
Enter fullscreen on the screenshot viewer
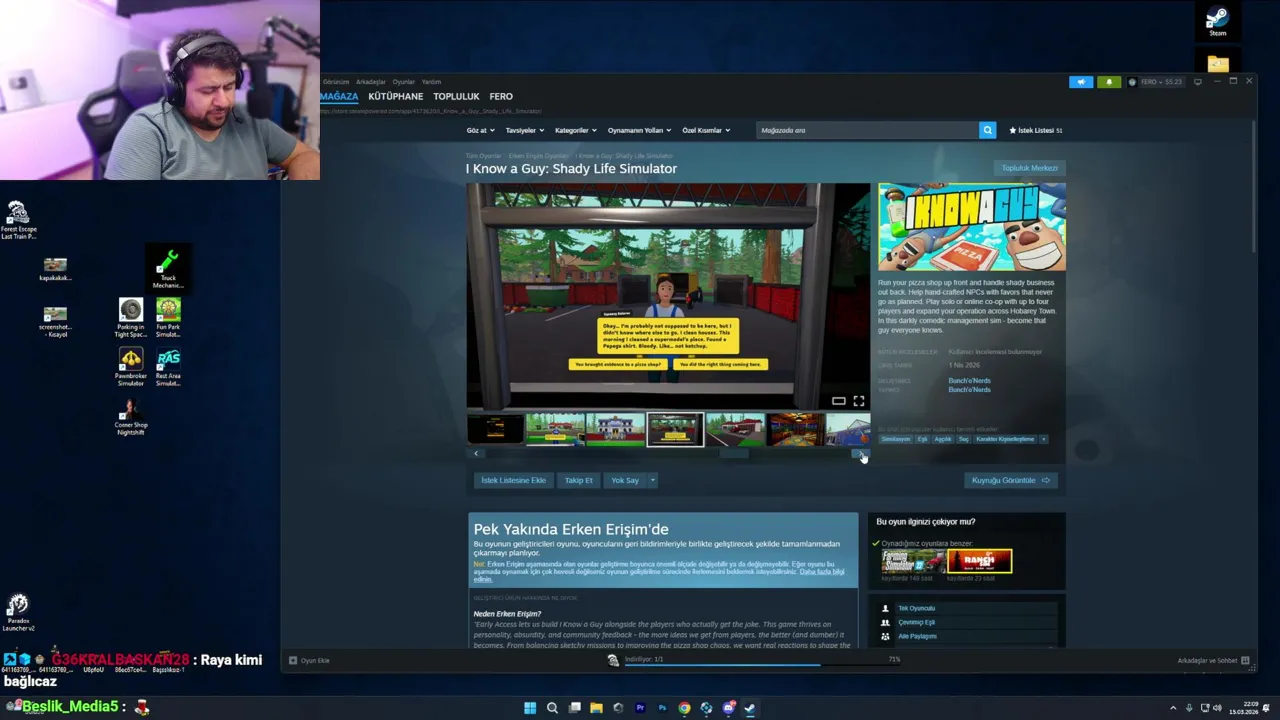click(858, 401)
